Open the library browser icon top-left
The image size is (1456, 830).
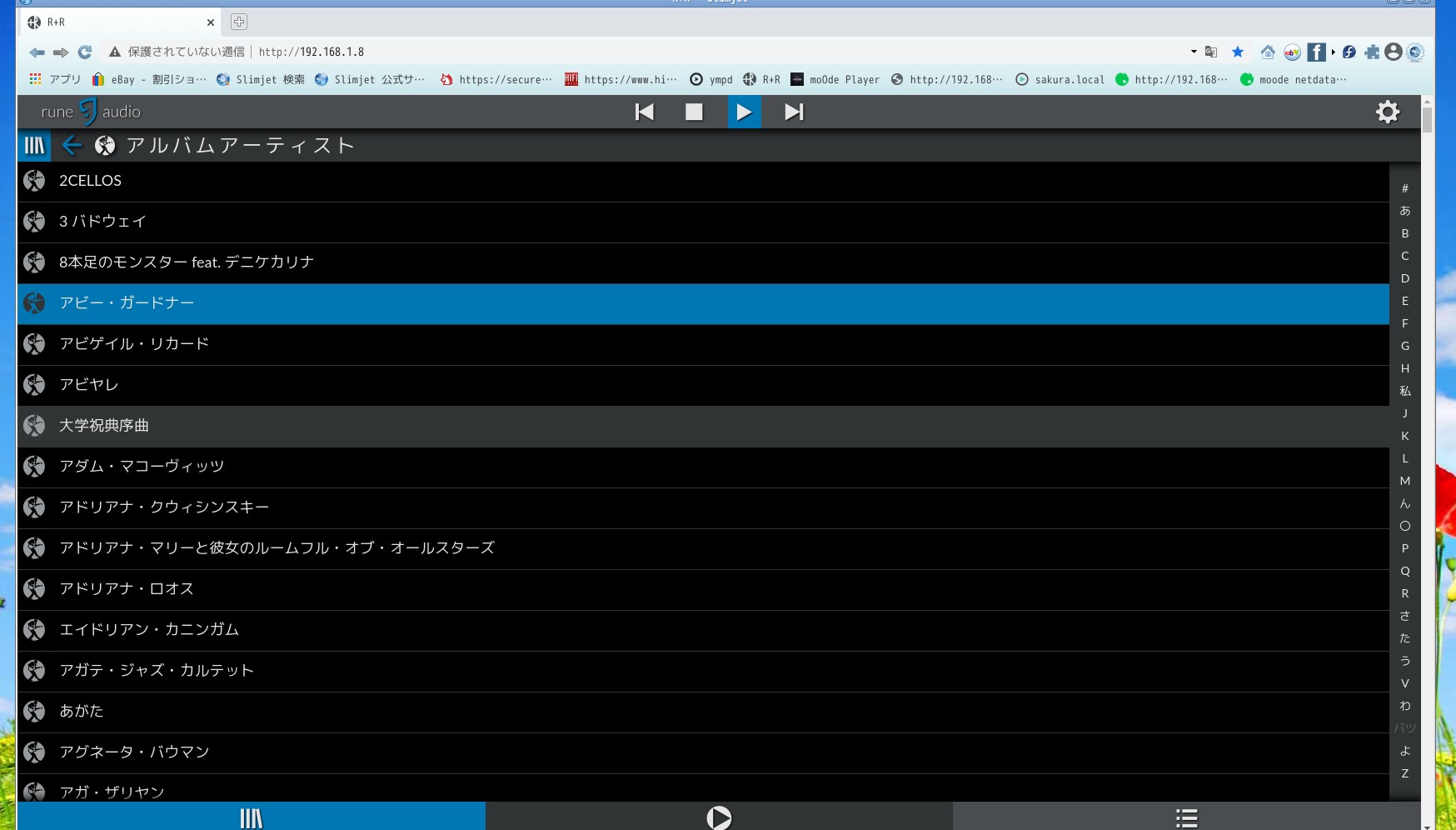tap(33, 145)
